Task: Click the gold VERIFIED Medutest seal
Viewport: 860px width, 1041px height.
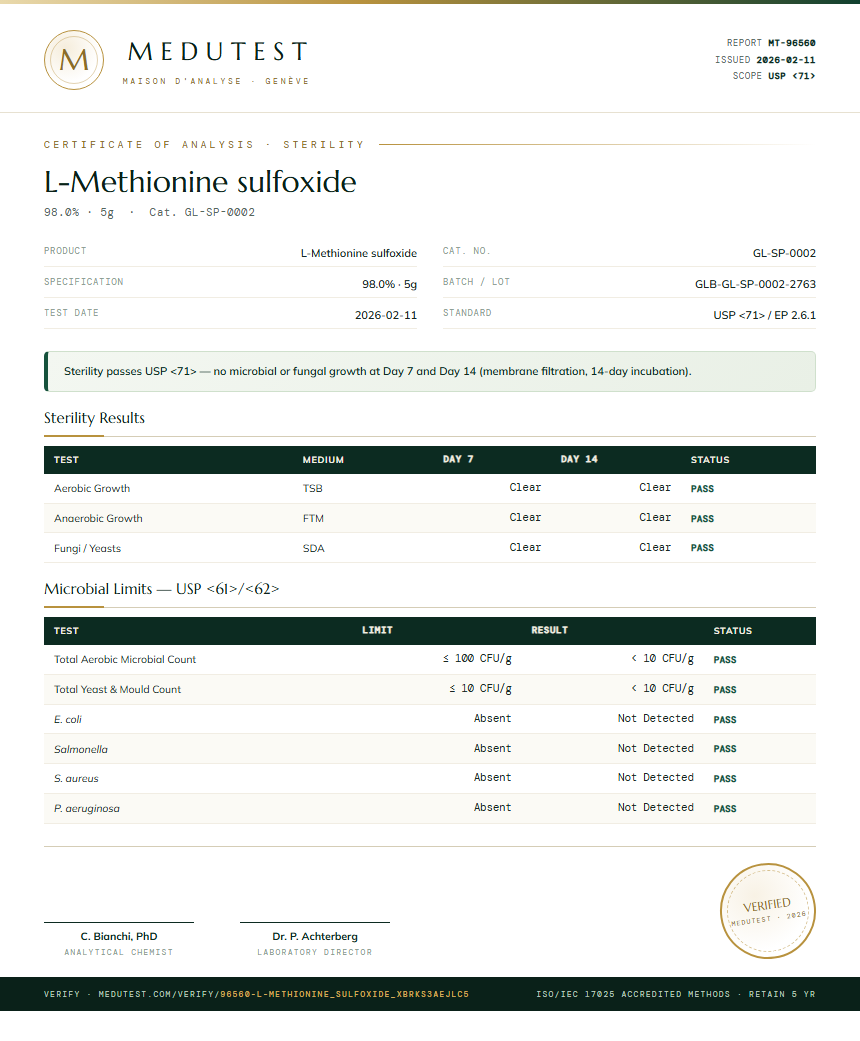Action: tap(768, 910)
